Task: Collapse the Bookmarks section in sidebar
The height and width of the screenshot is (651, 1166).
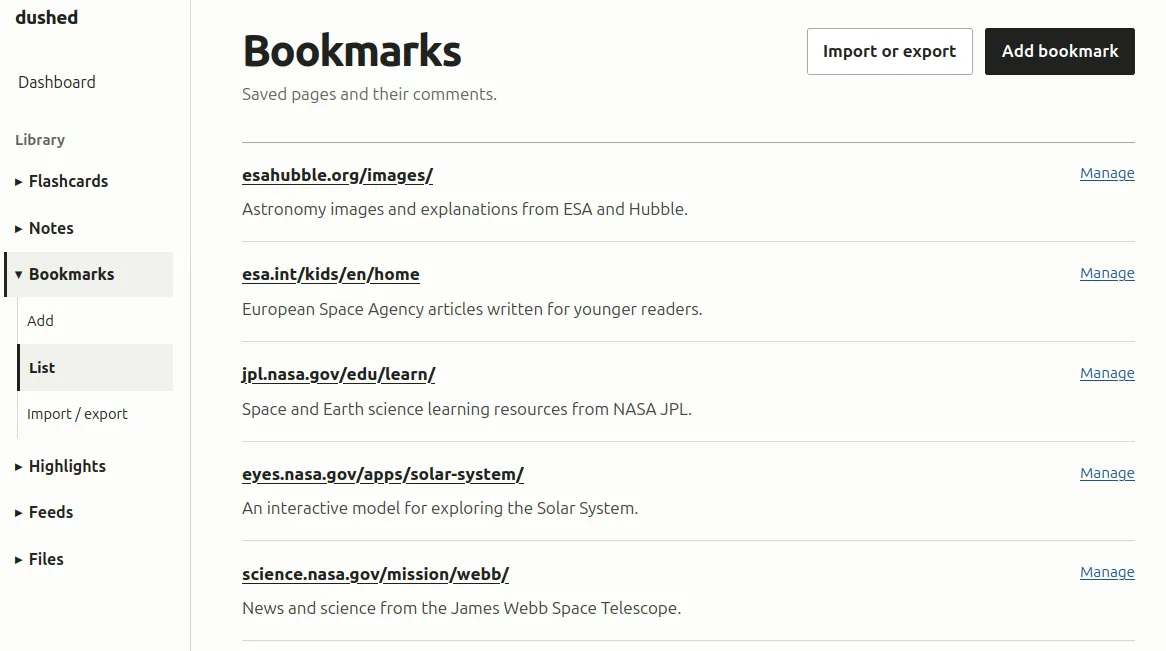Action: 89,275
